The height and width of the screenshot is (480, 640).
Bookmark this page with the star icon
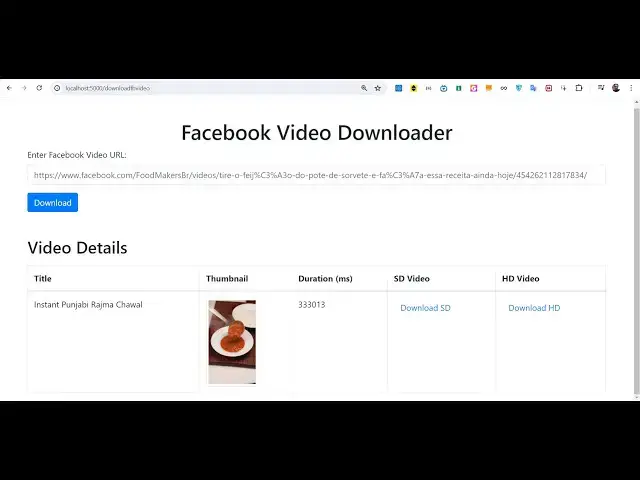point(378,88)
